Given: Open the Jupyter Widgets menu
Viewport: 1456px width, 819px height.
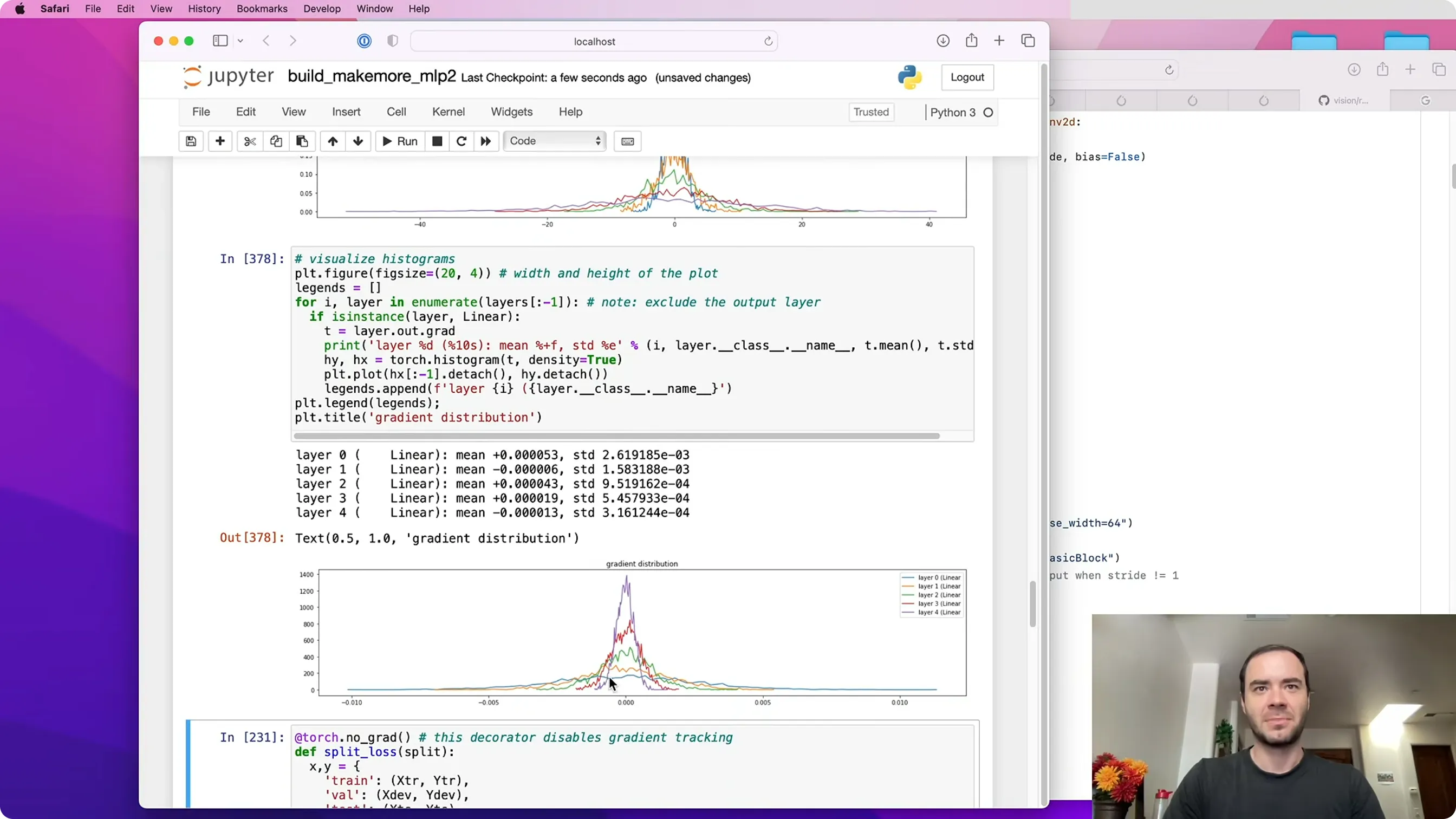Looking at the screenshot, I should click(511, 112).
